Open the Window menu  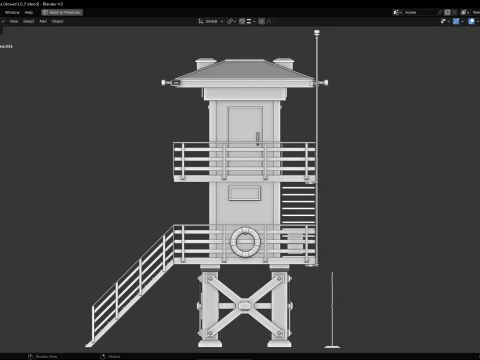[x=12, y=12]
